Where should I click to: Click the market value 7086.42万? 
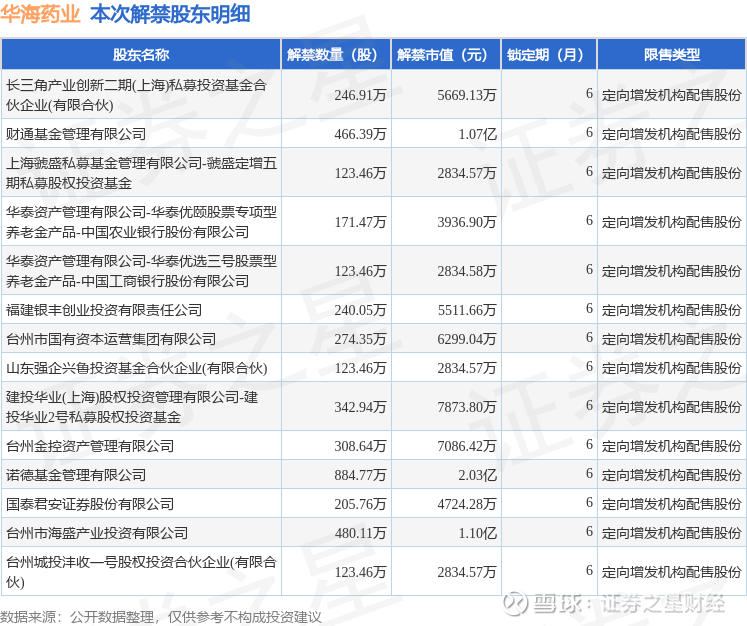(467, 447)
